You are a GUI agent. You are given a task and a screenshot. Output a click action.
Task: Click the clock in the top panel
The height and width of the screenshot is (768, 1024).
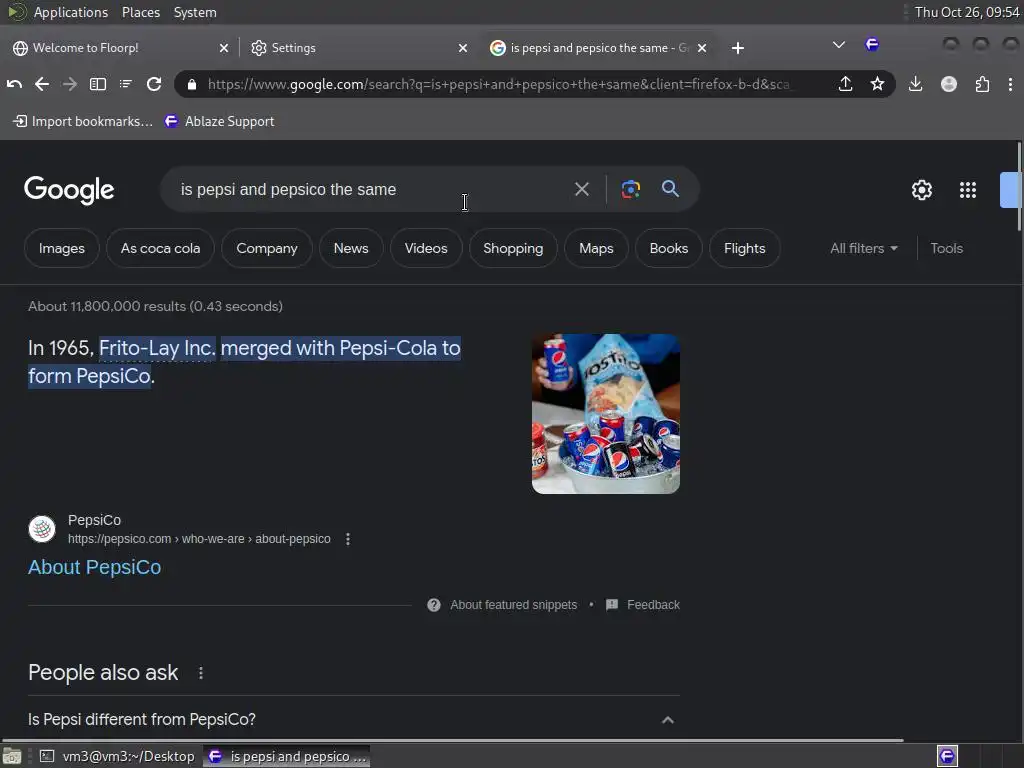pos(967,12)
